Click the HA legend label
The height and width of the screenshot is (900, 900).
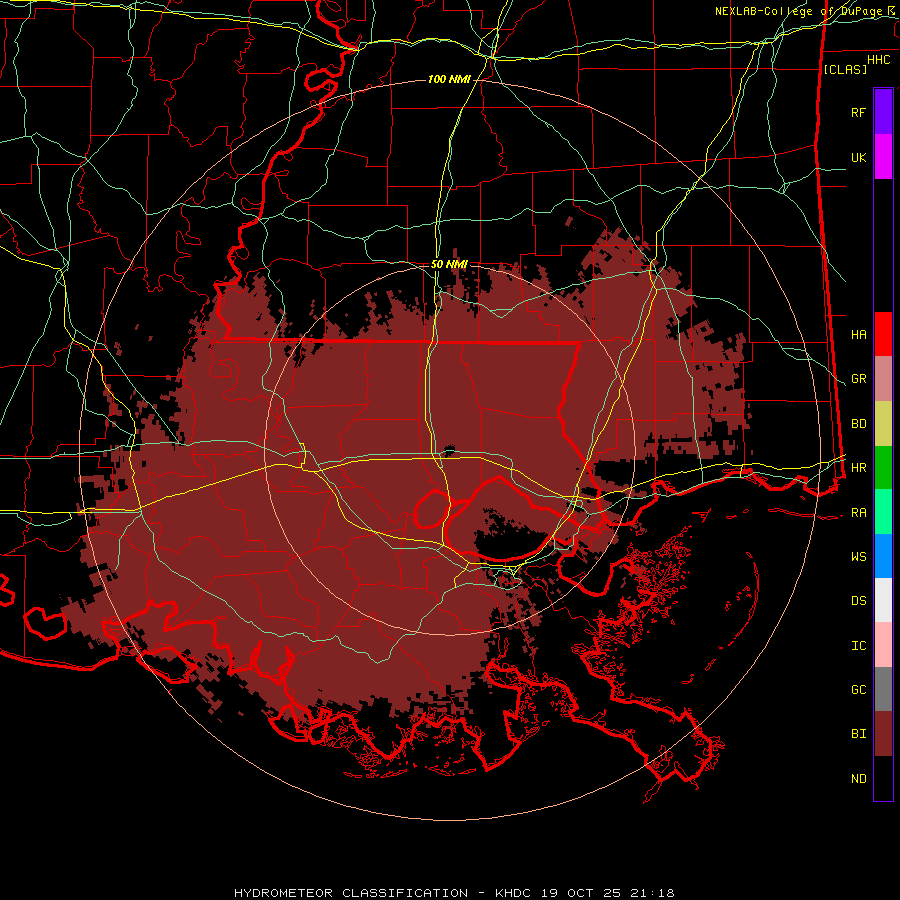(858, 335)
